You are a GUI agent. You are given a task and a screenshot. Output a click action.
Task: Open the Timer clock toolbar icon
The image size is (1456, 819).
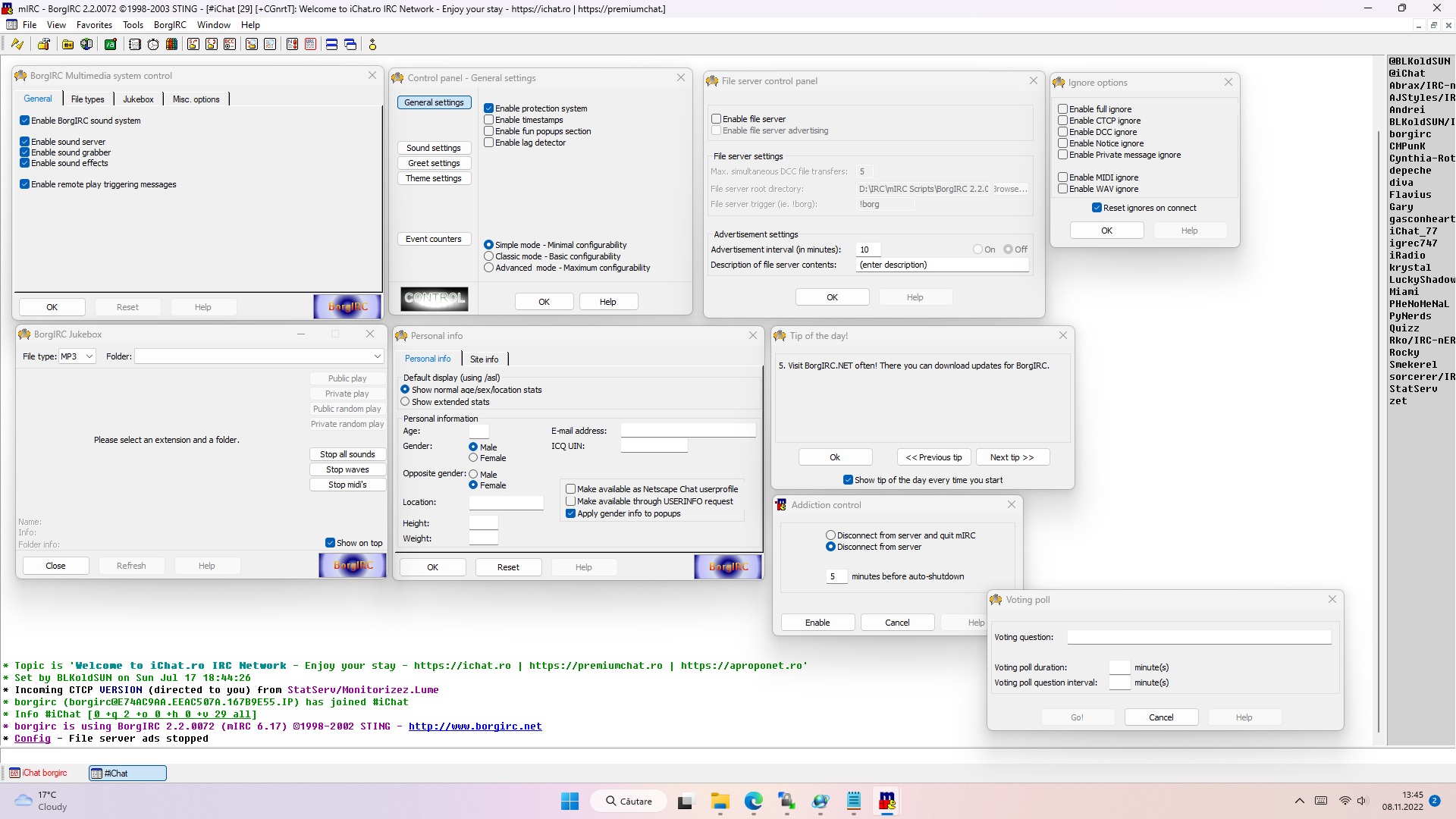153,44
